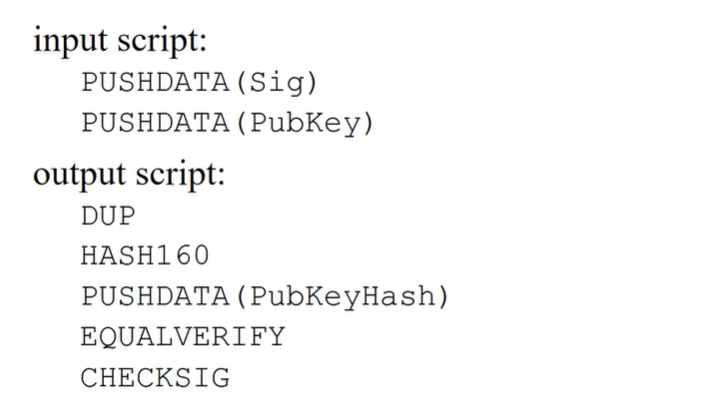Select the HASH160 opcode text
726x416 pixels.
[145, 256]
